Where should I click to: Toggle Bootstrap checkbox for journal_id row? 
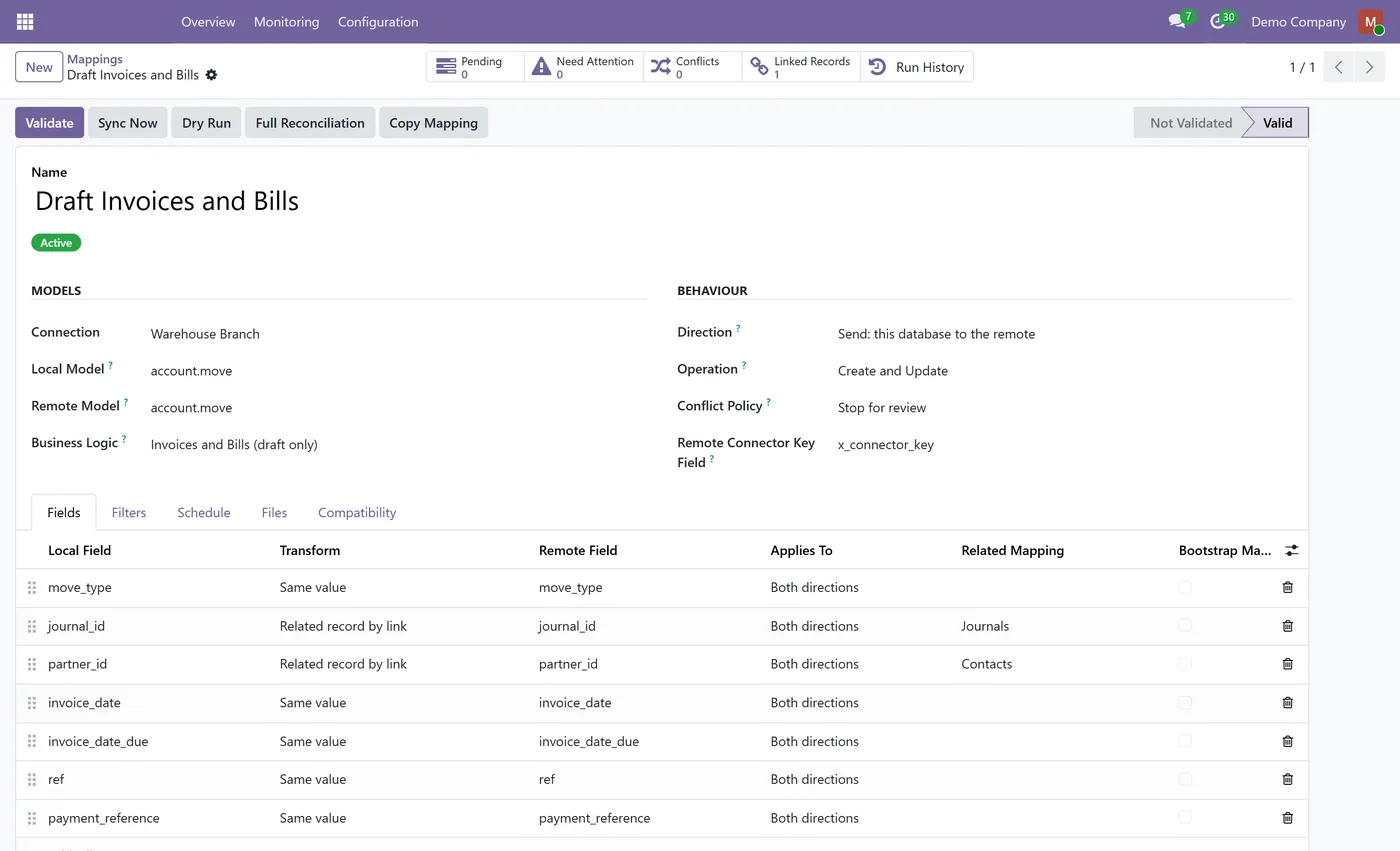[x=1185, y=625]
